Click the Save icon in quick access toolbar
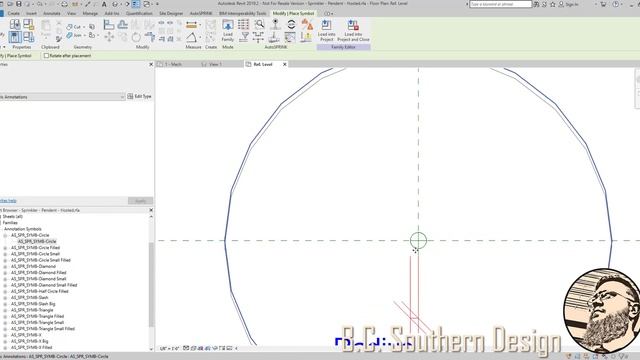Image resolution: width=640 pixels, height=360 pixels. 18,4
